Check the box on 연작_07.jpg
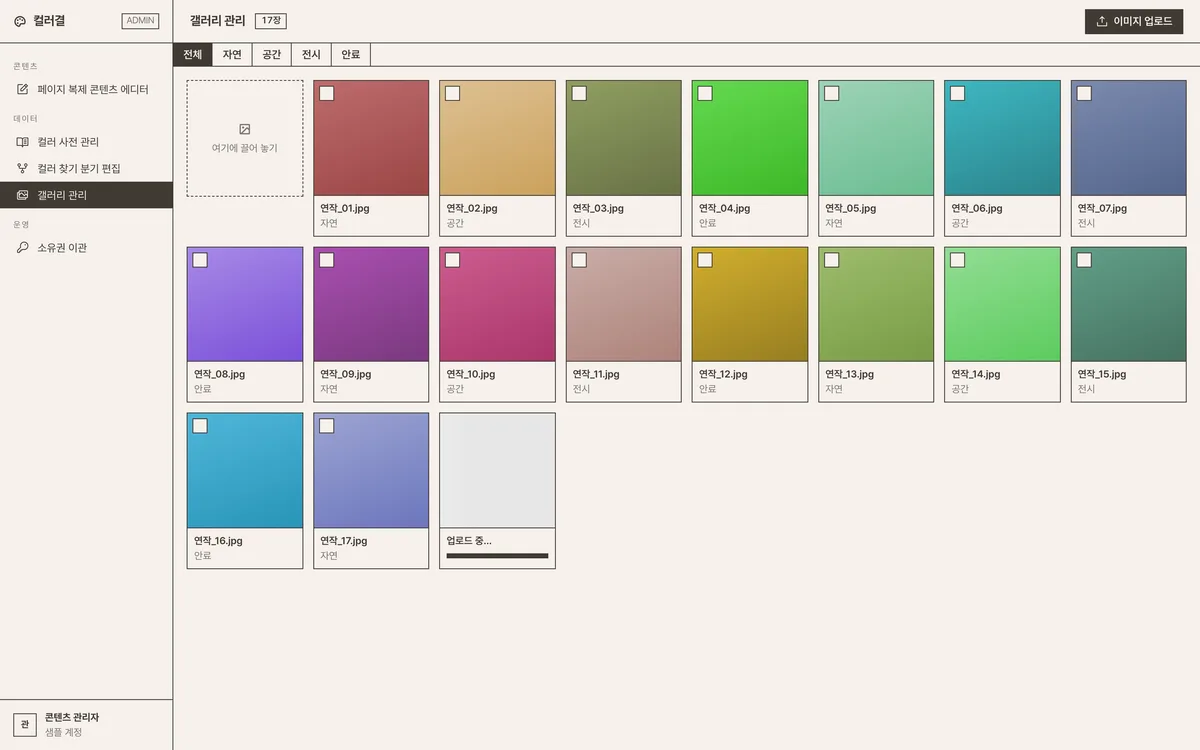 (1084, 93)
